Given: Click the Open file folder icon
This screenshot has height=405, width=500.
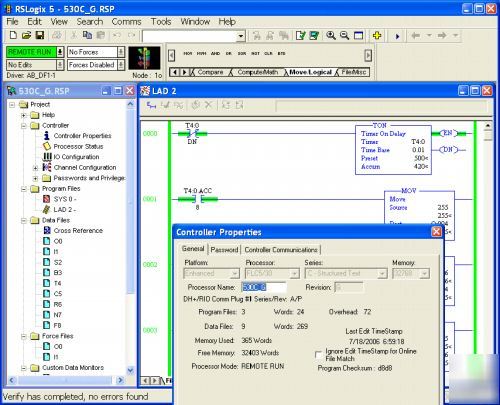Looking at the screenshot, I should point(26,35).
